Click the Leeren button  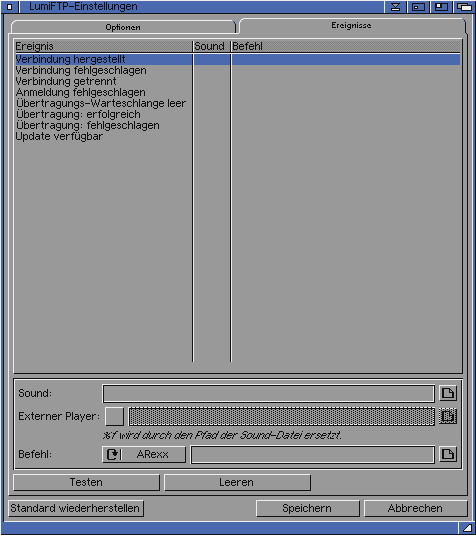(x=237, y=482)
